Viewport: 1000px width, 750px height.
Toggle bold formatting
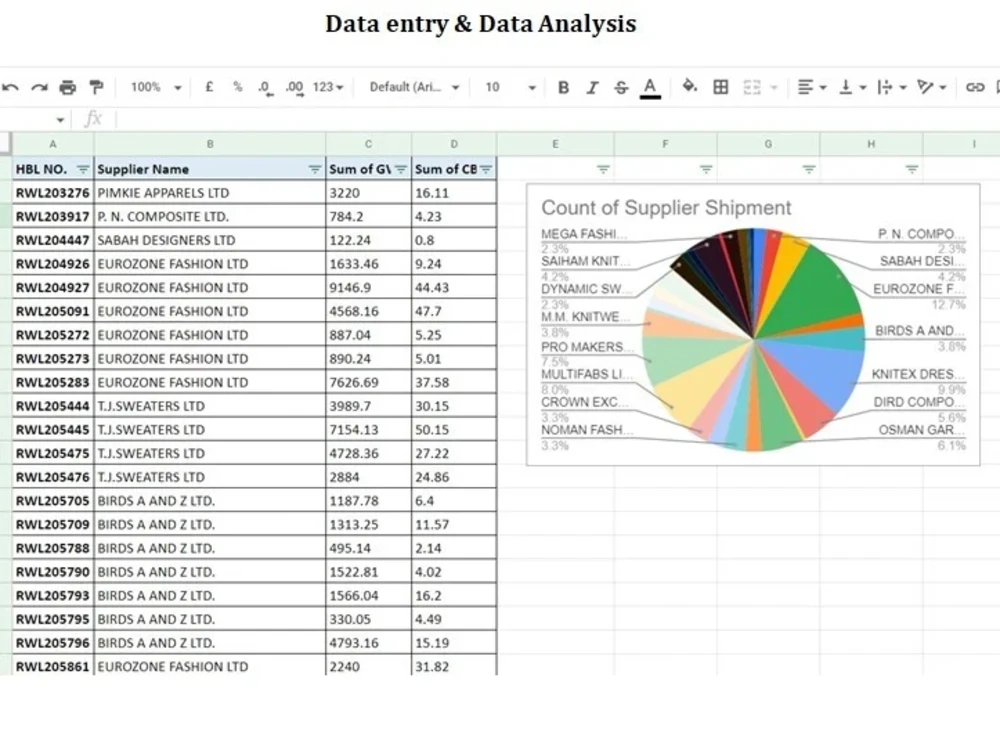tap(563, 87)
